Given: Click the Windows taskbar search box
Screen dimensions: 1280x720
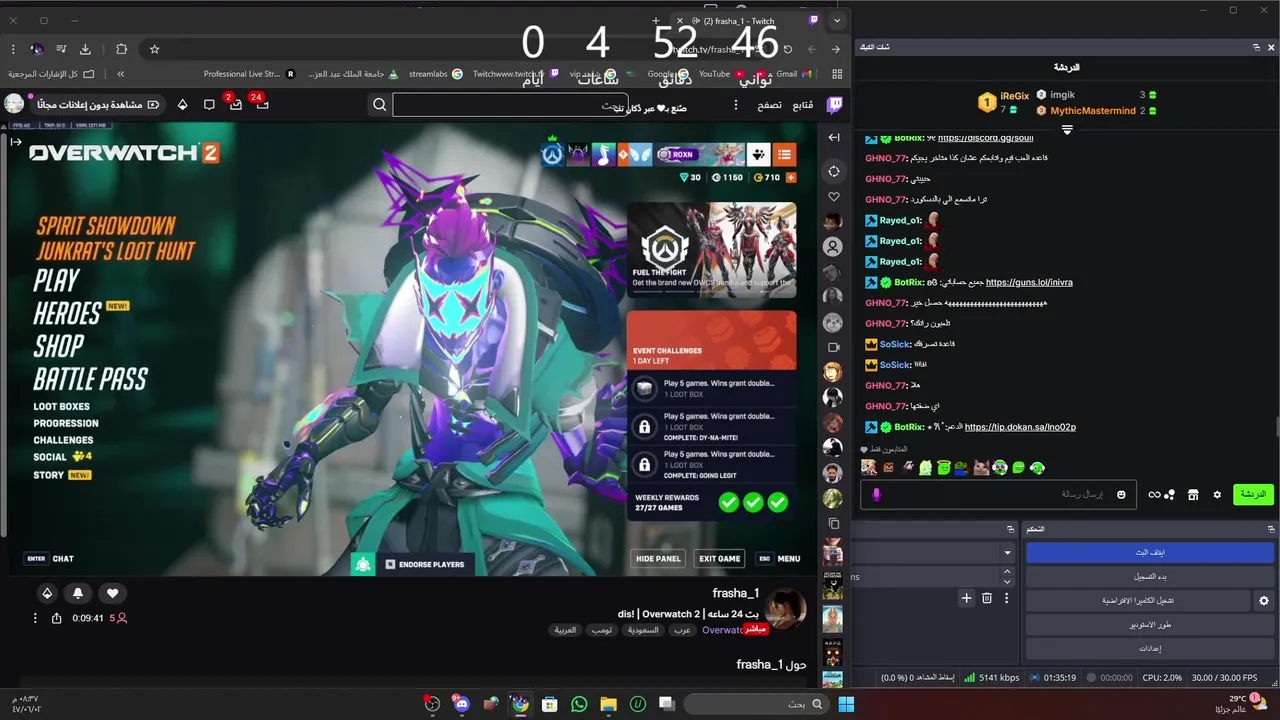Looking at the screenshot, I should point(759,704).
